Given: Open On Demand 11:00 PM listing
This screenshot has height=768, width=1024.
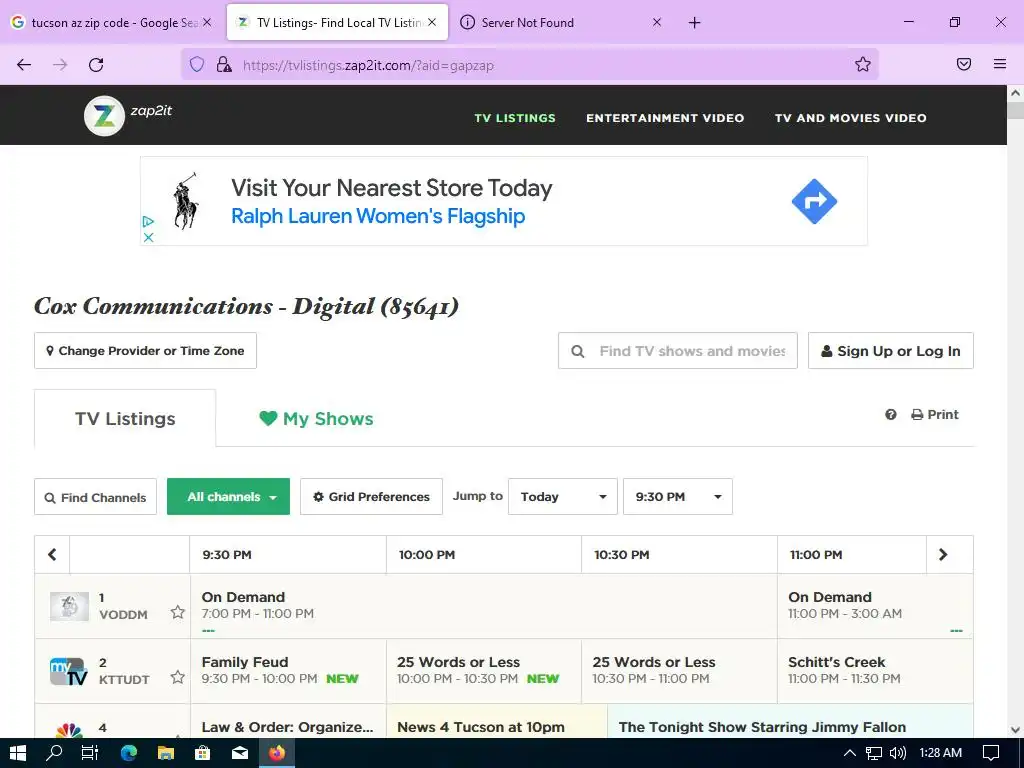Looking at the screenshot, I should [875, 606].
